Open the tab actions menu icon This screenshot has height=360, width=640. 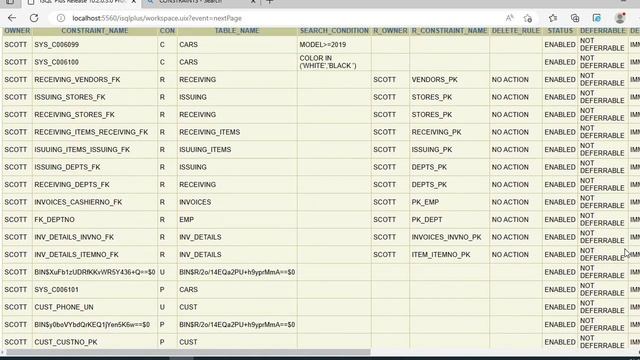[x=10, y=2]
